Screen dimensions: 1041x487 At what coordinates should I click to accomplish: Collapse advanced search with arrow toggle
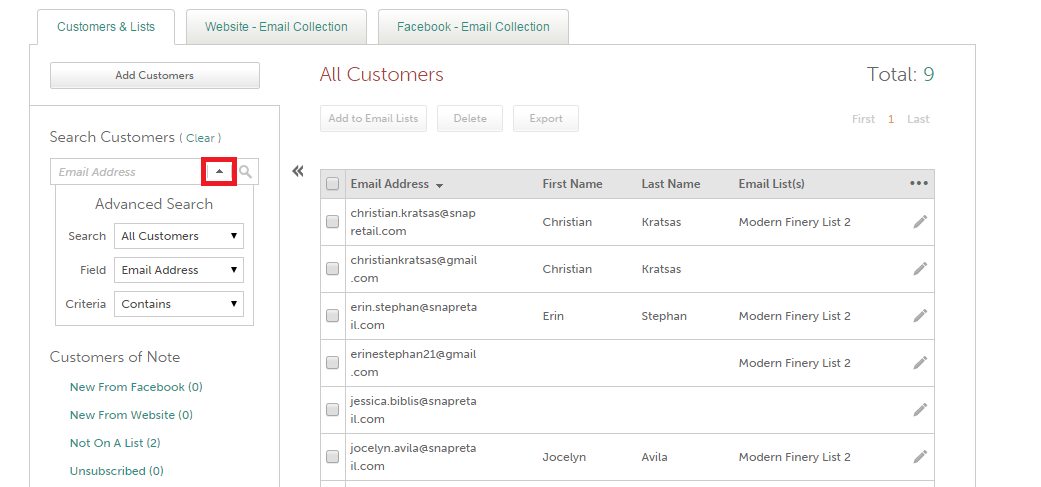tap(219, 172)
